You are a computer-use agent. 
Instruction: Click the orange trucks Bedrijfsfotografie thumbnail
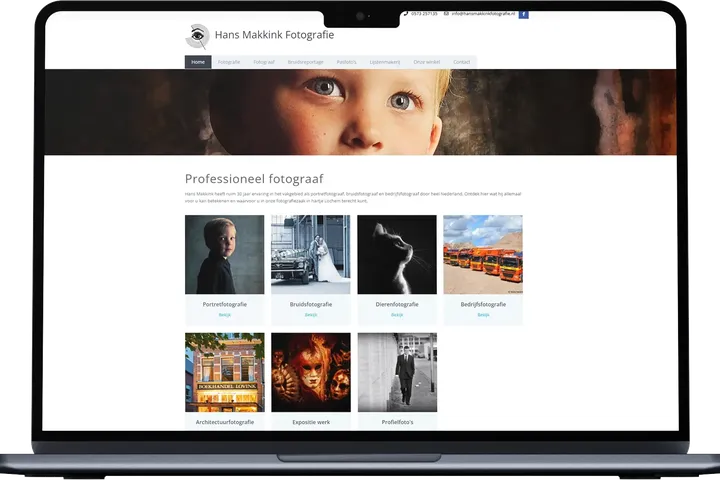tap(483, 254)
